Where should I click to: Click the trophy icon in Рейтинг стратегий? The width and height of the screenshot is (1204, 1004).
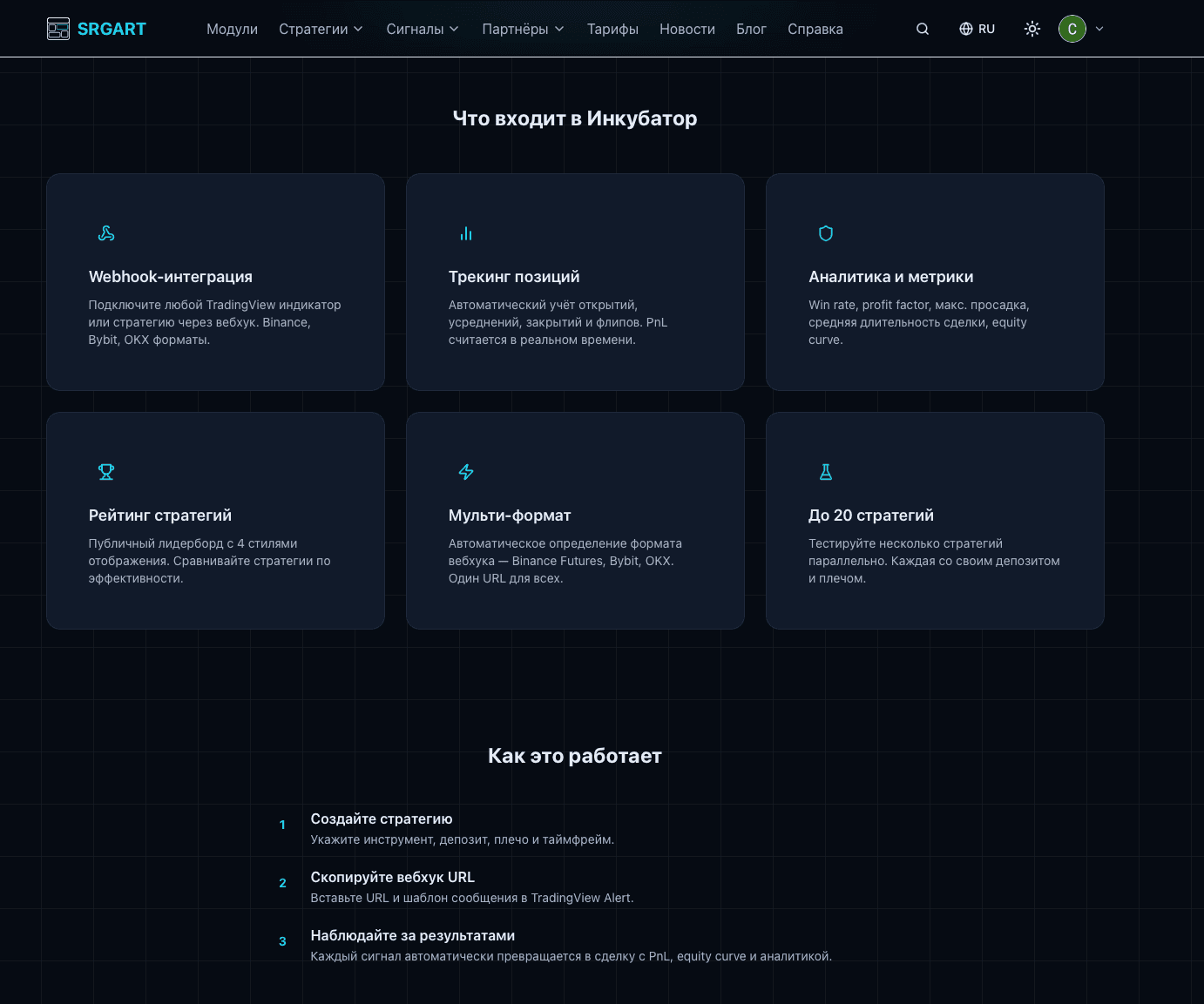coord(106,472)
